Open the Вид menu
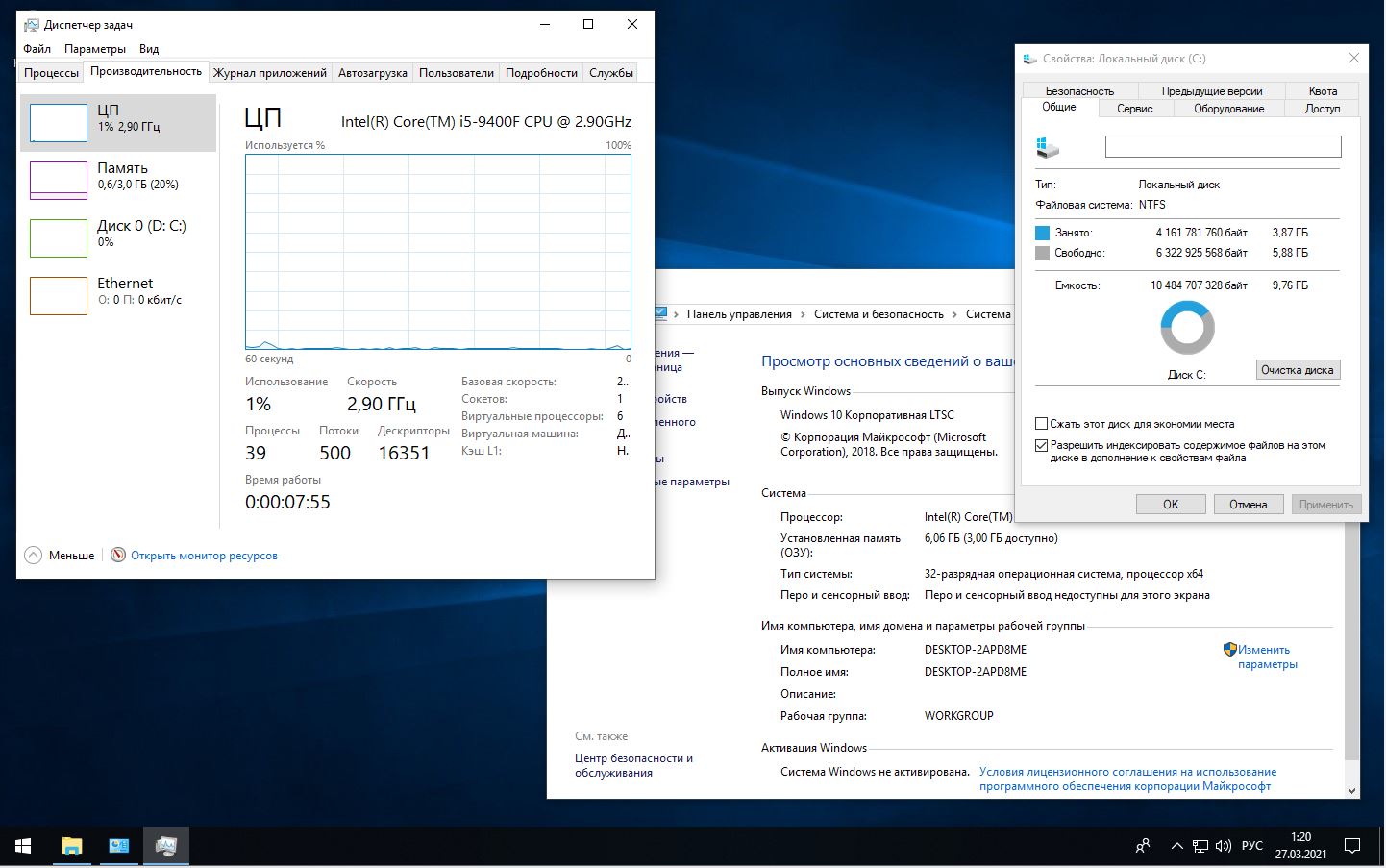The image size is (1386, 868). [149, 48]
